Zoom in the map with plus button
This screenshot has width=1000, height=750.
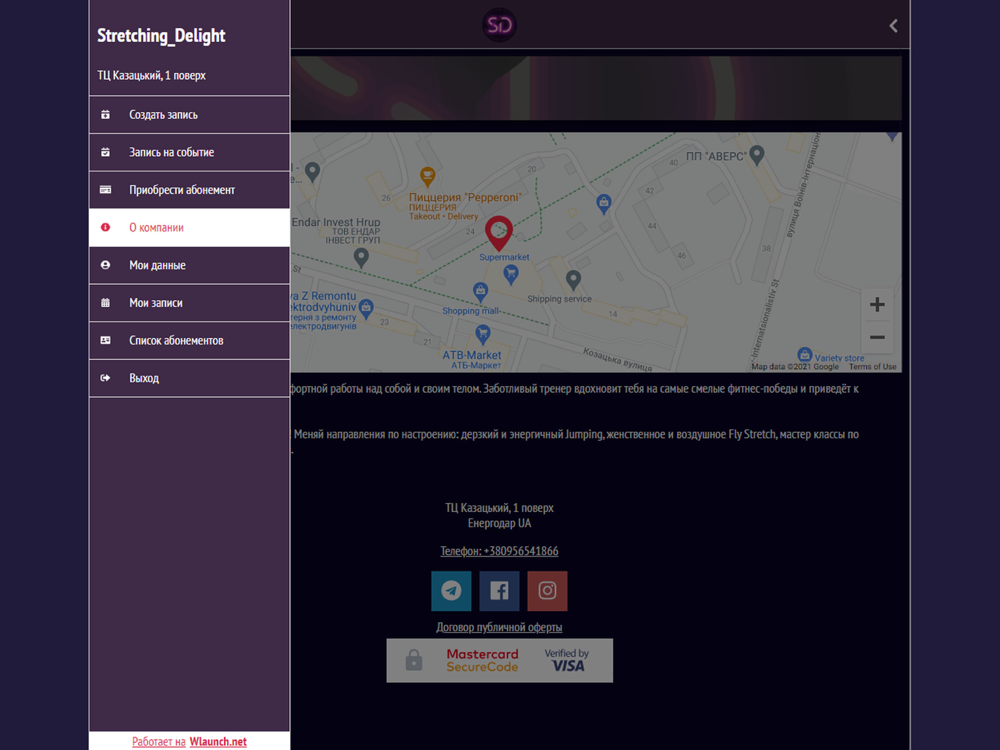(x=877, y=305)
